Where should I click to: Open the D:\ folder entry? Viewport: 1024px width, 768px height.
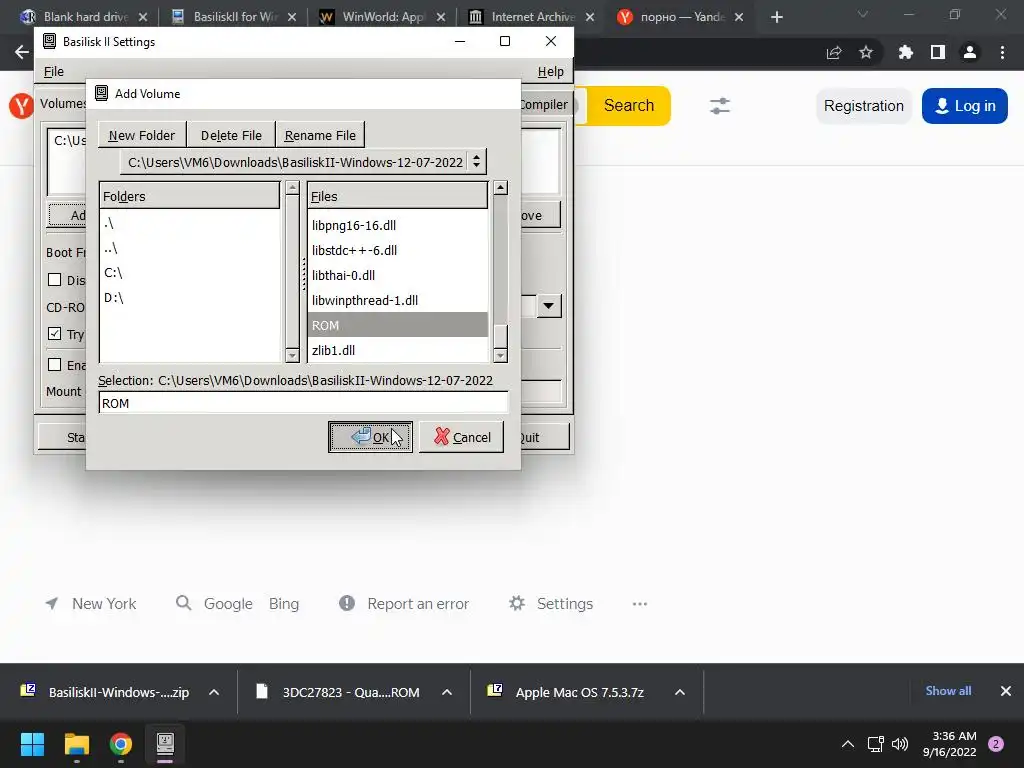189,298
